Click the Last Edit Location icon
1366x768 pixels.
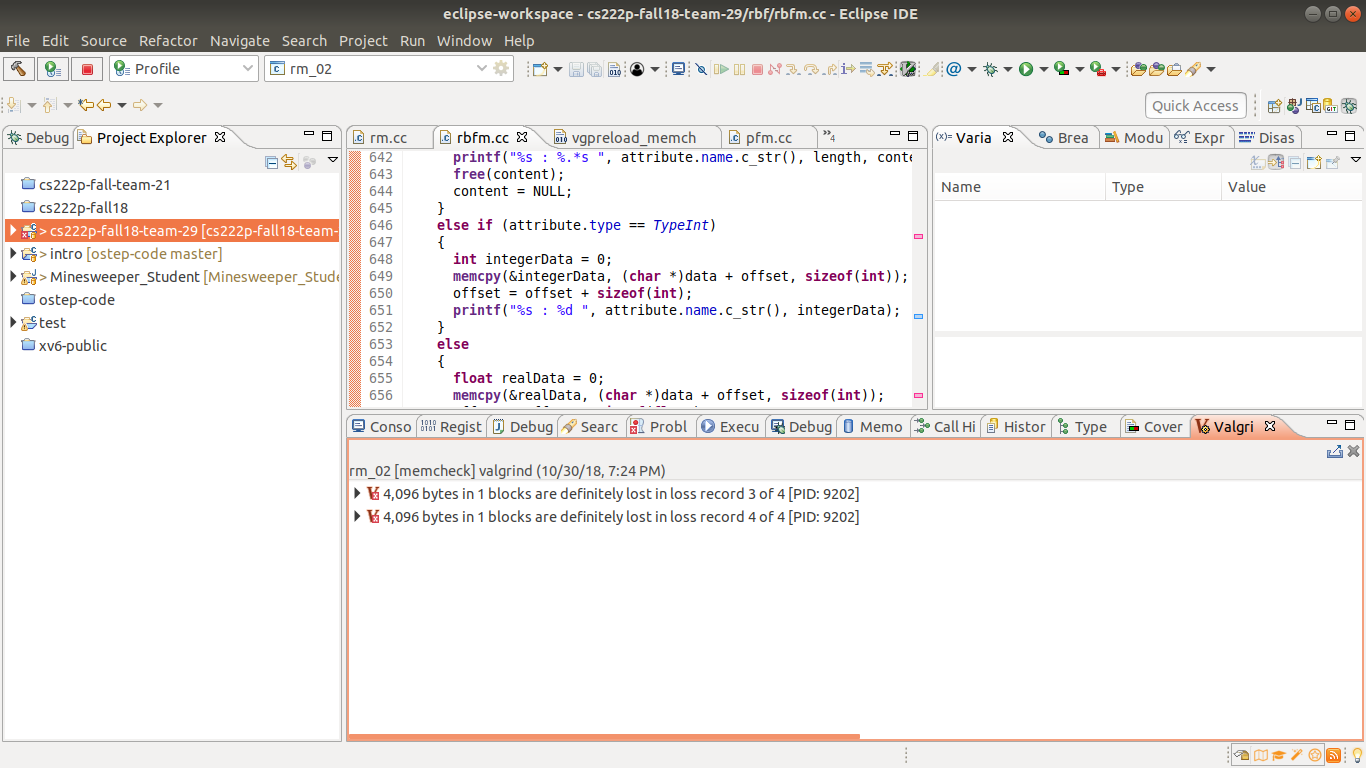coord(85,105)
